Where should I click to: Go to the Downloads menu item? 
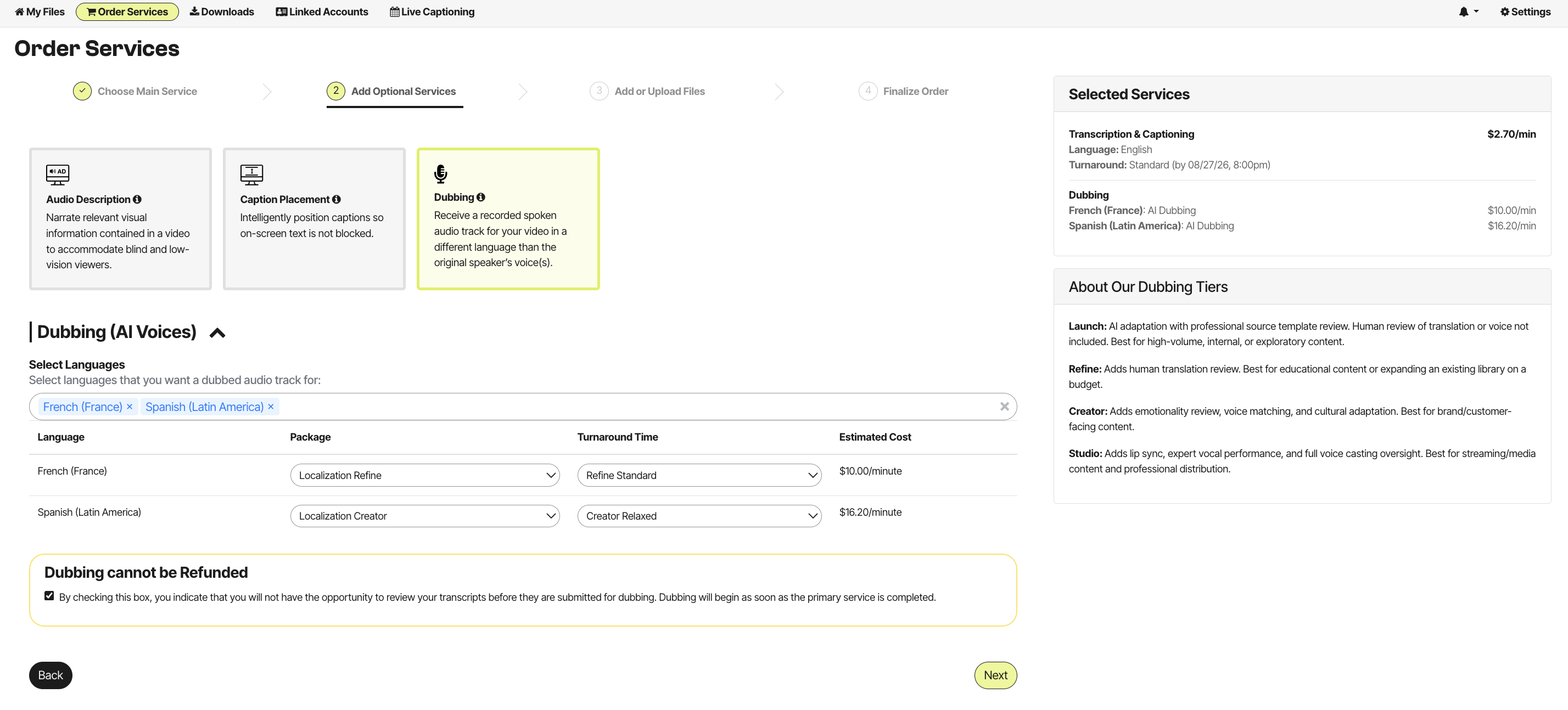pyautogui.click(x=222, y=12)
